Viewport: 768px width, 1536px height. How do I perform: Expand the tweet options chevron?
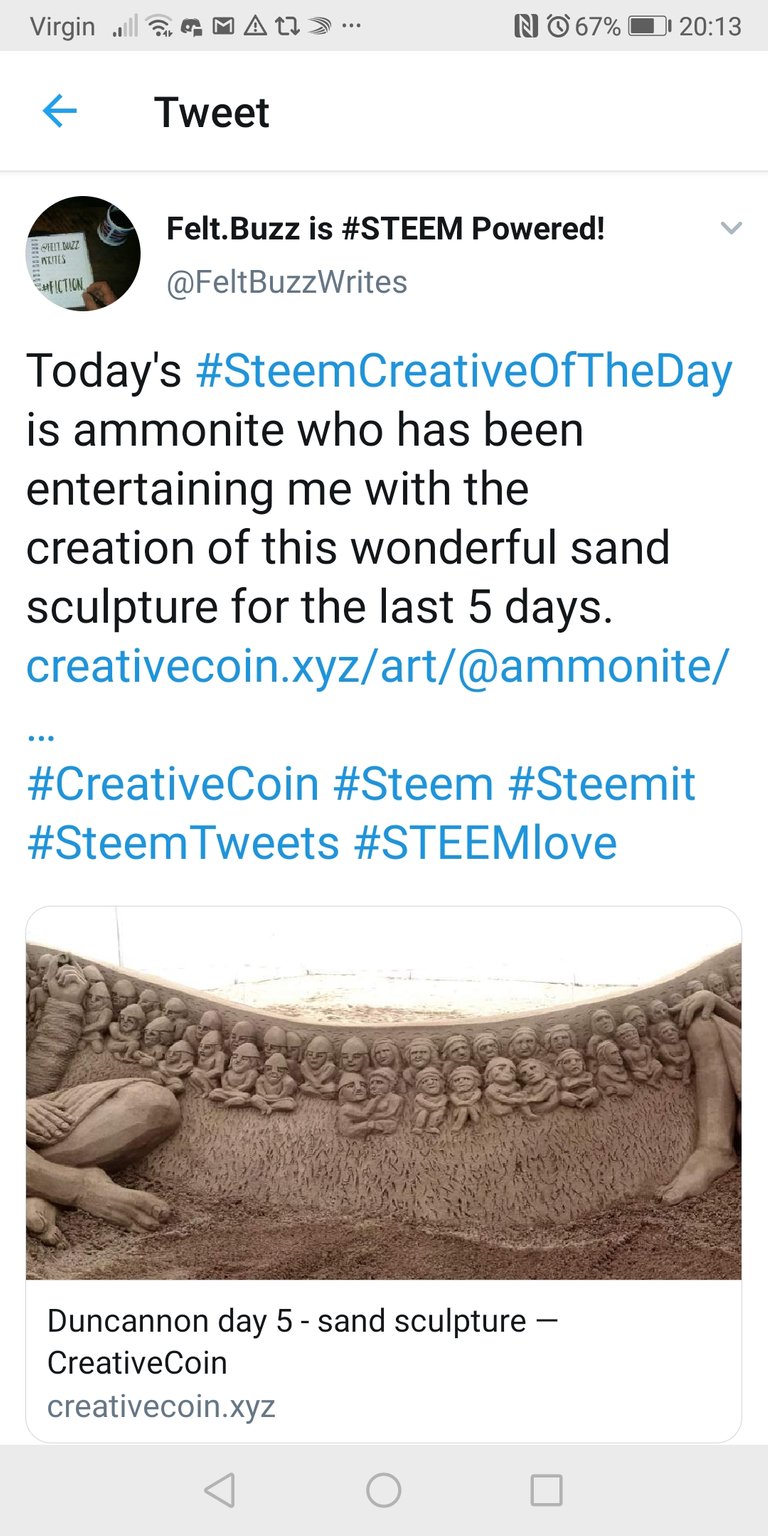pyautogui.click(x=731, y=229)
